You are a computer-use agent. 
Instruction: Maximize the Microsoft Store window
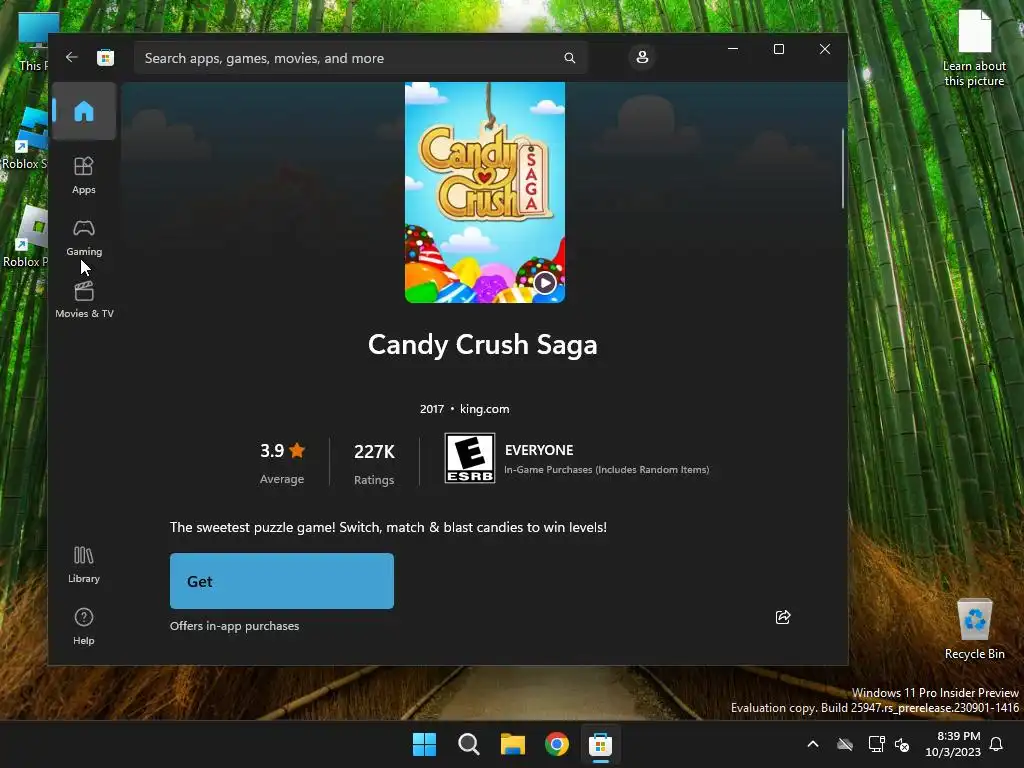tap(778, 49)
